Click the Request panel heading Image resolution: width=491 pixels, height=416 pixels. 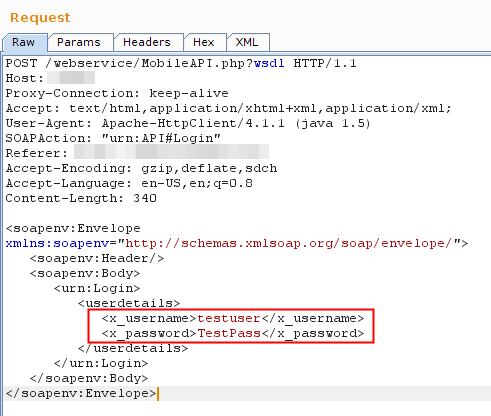tap(40, 17)
